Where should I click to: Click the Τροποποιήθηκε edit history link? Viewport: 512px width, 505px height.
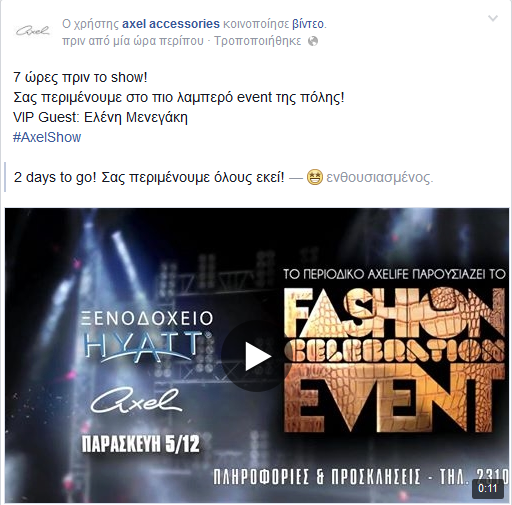pos(257,41)
